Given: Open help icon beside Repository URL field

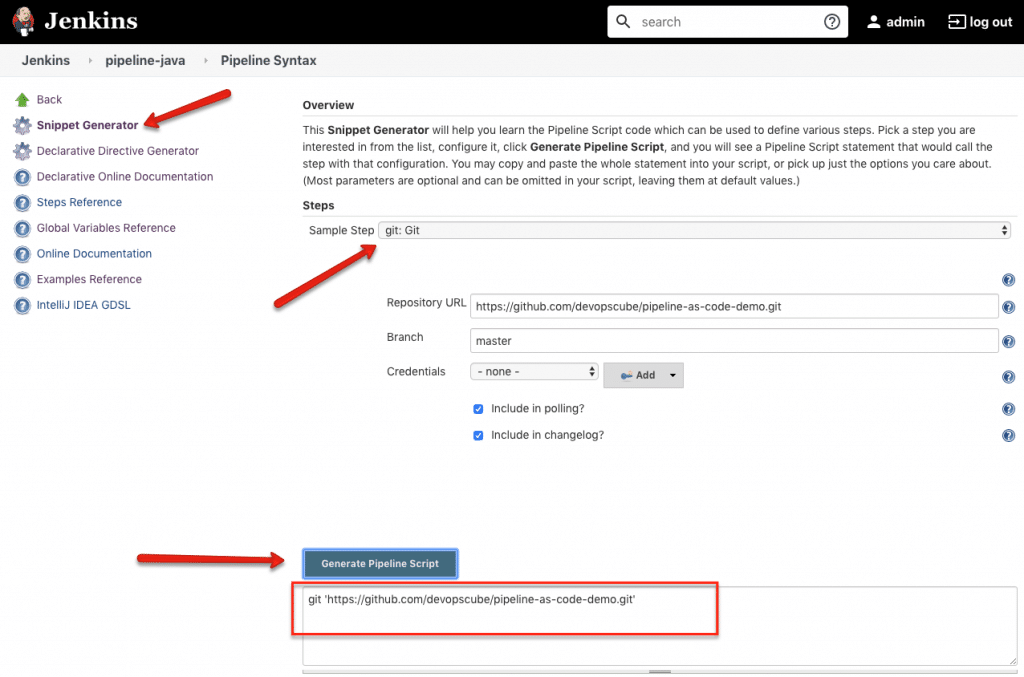Looking at the screenshot, I should pyautogui.click(x=1008, y=307).
